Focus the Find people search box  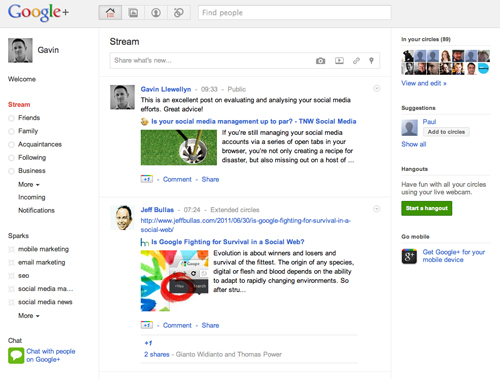coord(295,13)
